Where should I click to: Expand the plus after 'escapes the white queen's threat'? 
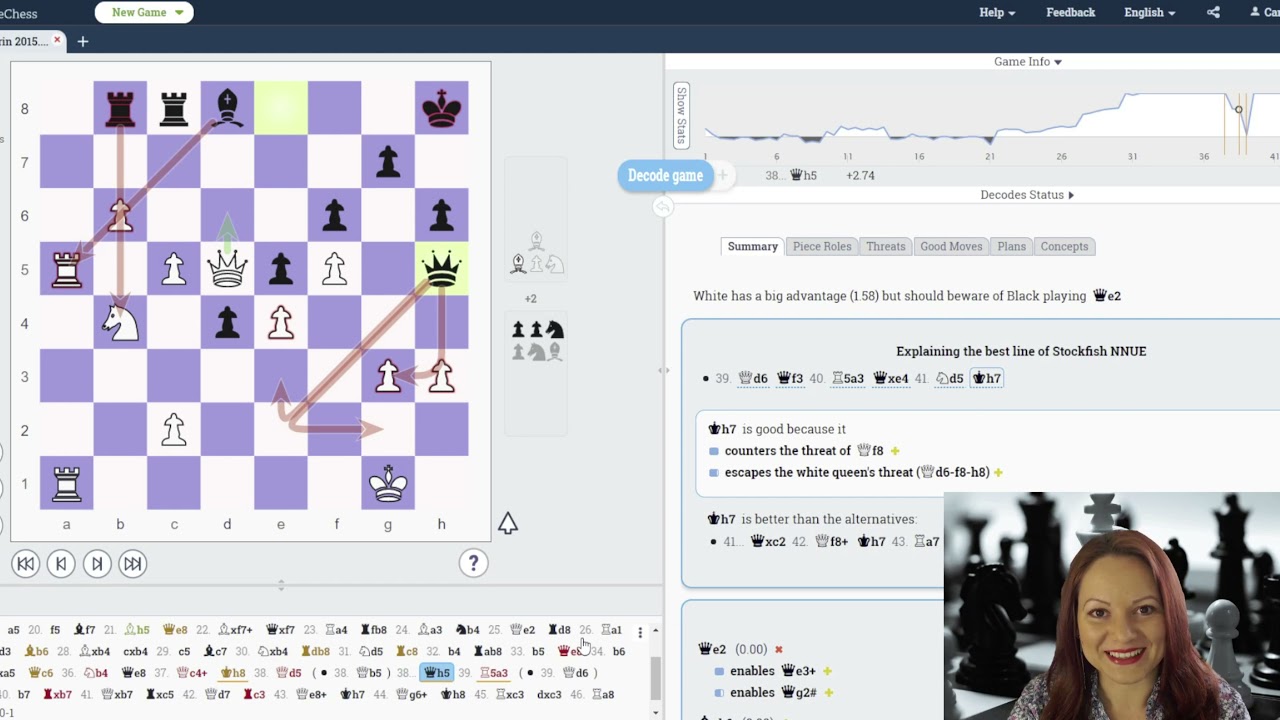(x=998, y=472)
